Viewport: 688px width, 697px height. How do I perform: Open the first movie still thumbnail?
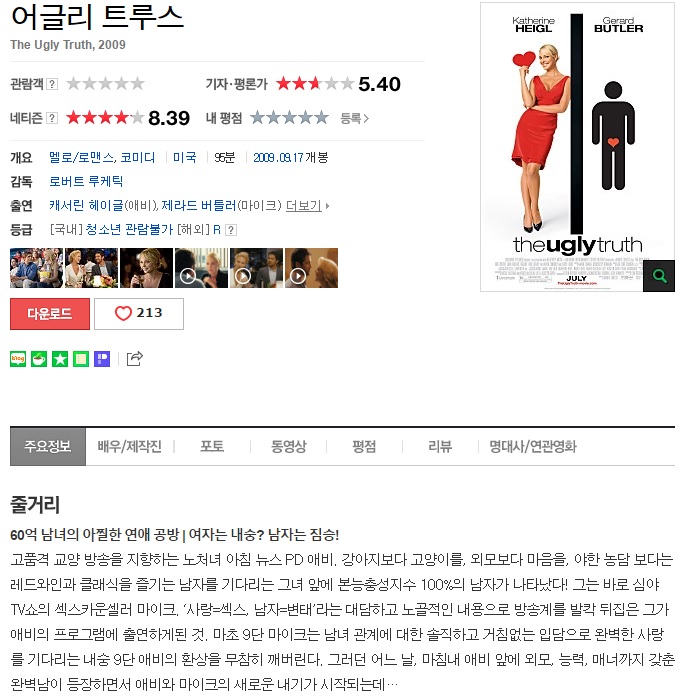(36, 268)
